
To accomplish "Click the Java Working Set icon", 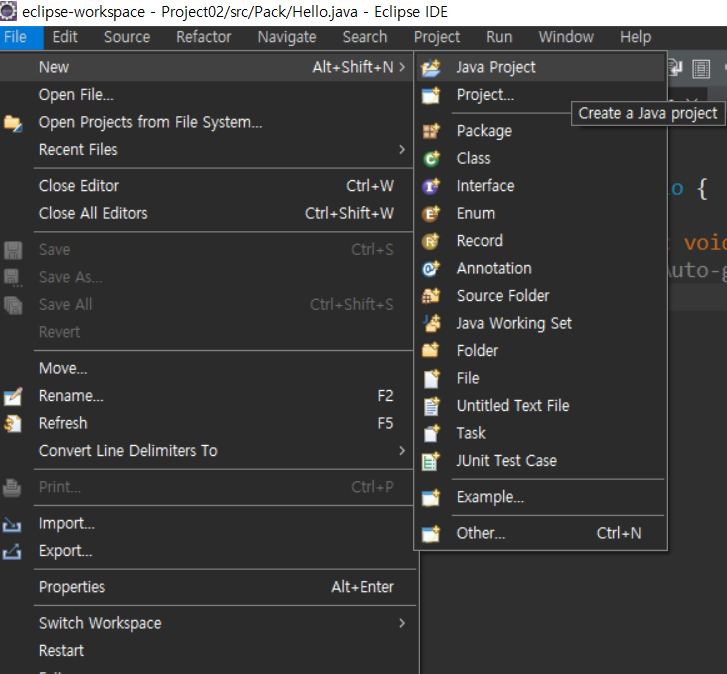I will click(x=432, y=323).
